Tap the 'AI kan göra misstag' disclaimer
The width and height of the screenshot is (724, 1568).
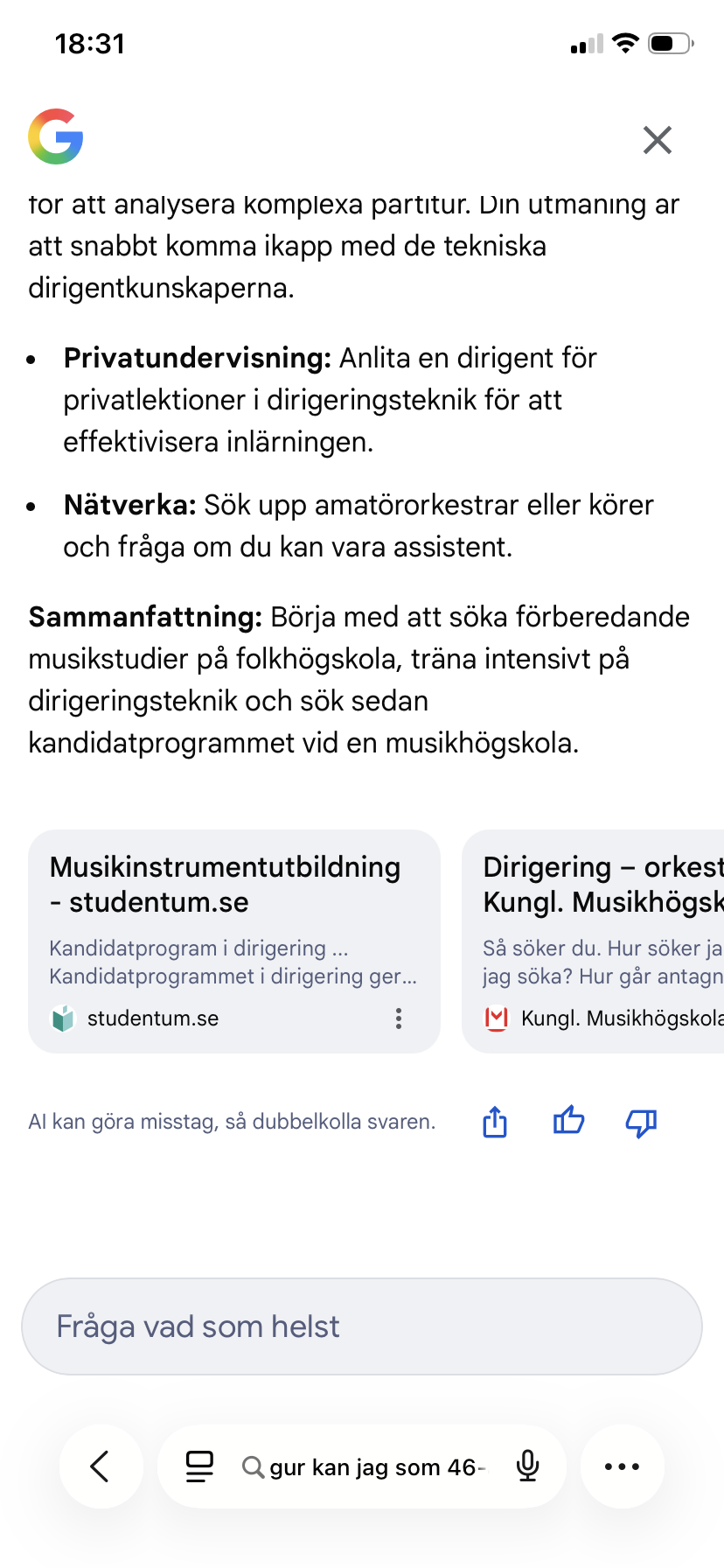pos(232,1122)
